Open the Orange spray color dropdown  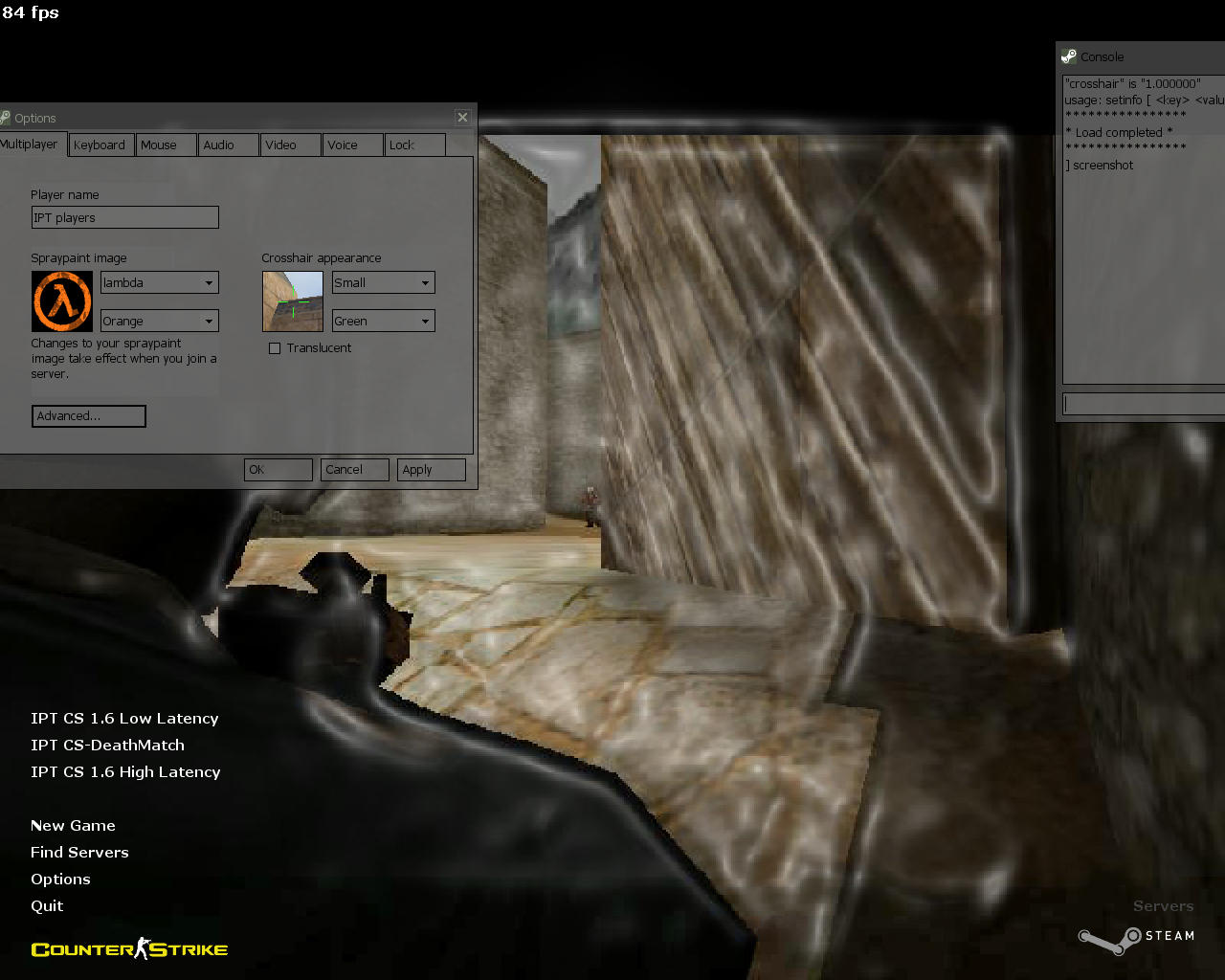(x=160, y=321)
